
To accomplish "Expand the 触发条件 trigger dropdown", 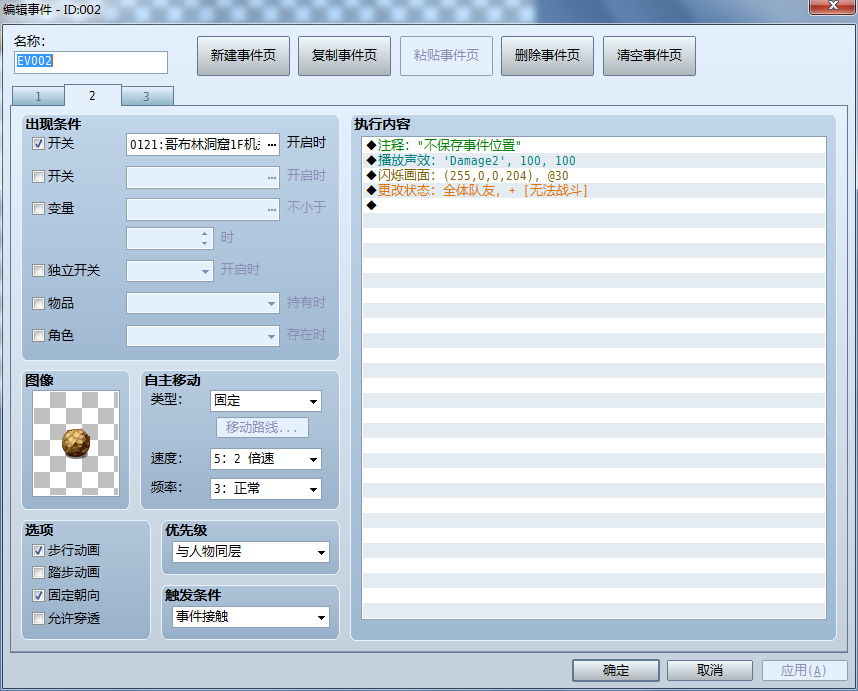I will (251, 617).
